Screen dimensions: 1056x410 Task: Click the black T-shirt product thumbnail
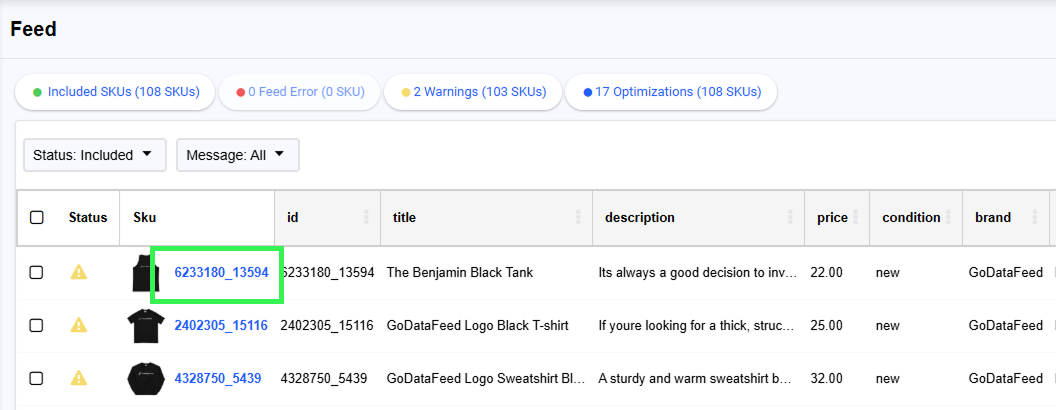145,325
